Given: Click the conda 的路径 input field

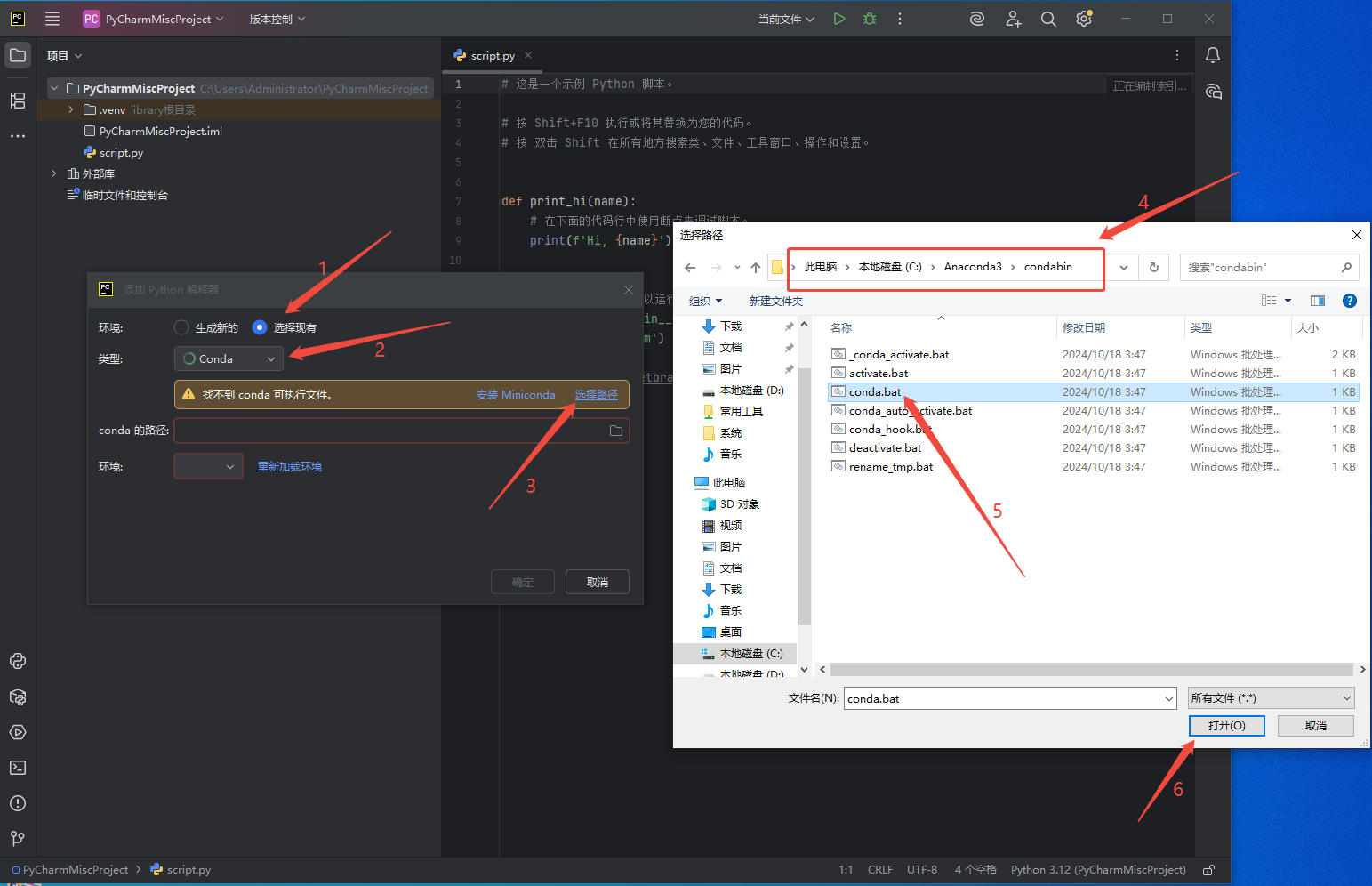Looking at the screenshot, I should click(391, 431).
